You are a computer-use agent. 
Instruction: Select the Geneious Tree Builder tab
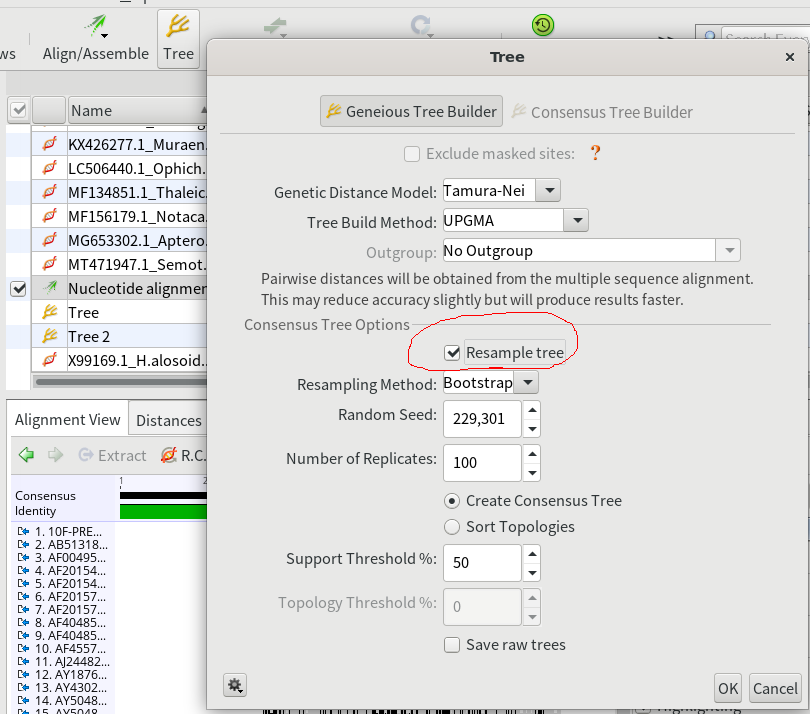tap(411, 112)
